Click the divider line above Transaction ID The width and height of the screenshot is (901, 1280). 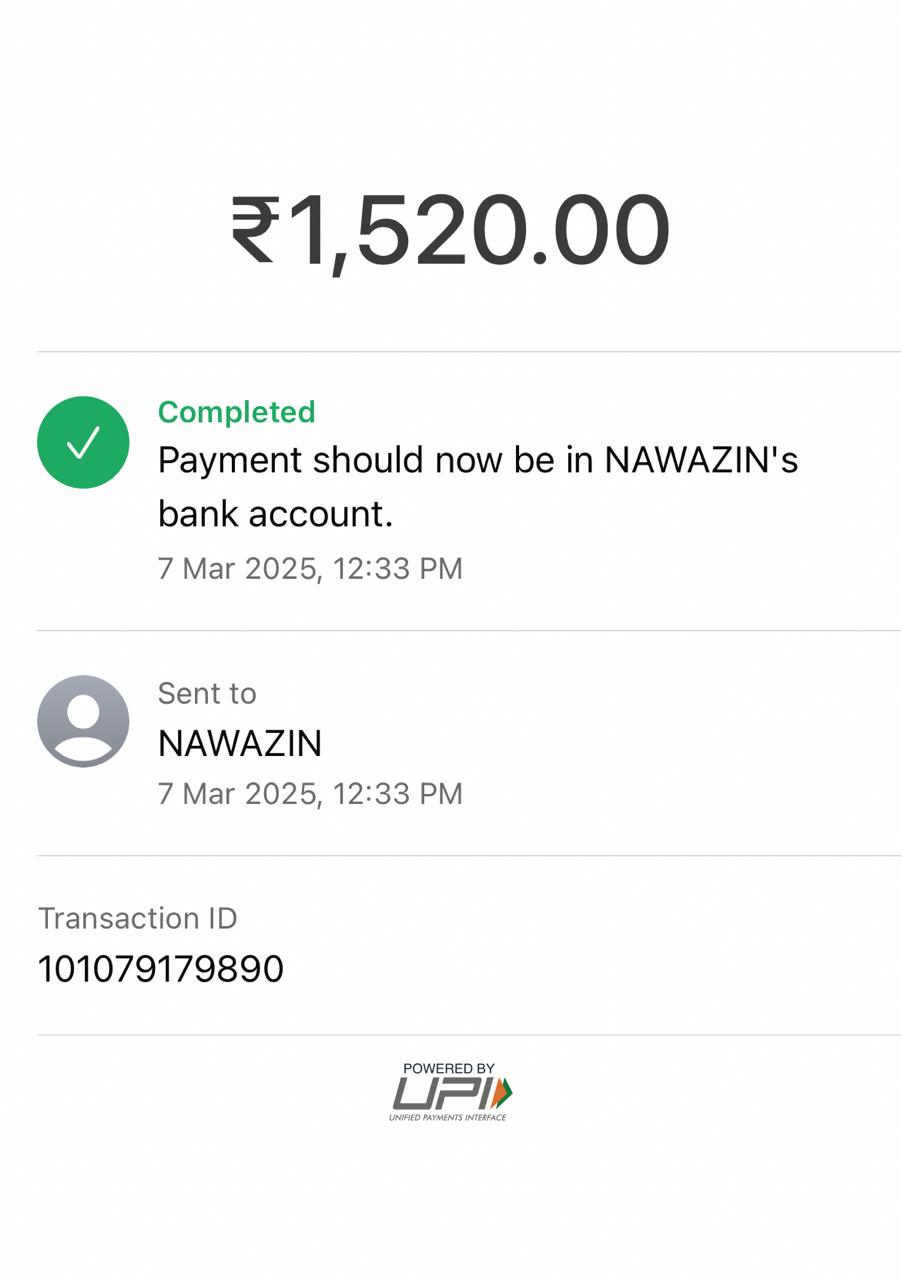pyautogui.click(x=468, y=855)
